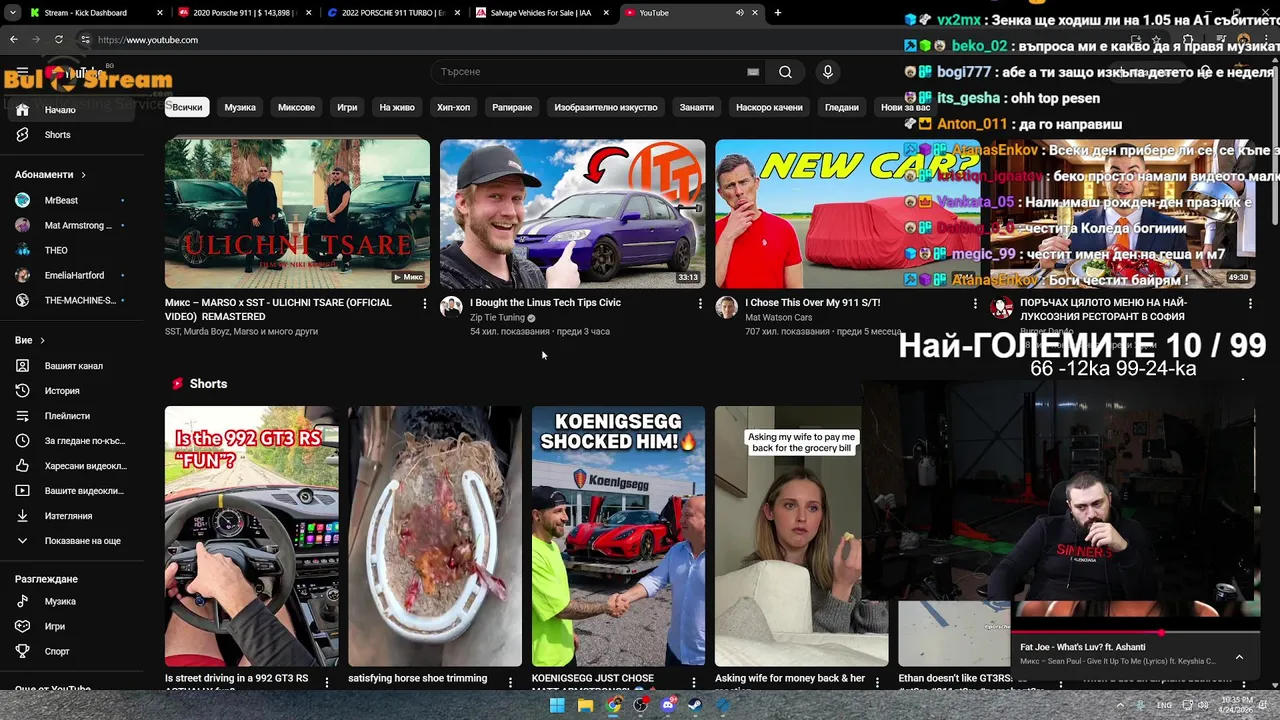Select the Всички filter chip
The height and width of the screenshot is (720, 1280).
coord(186,107)
